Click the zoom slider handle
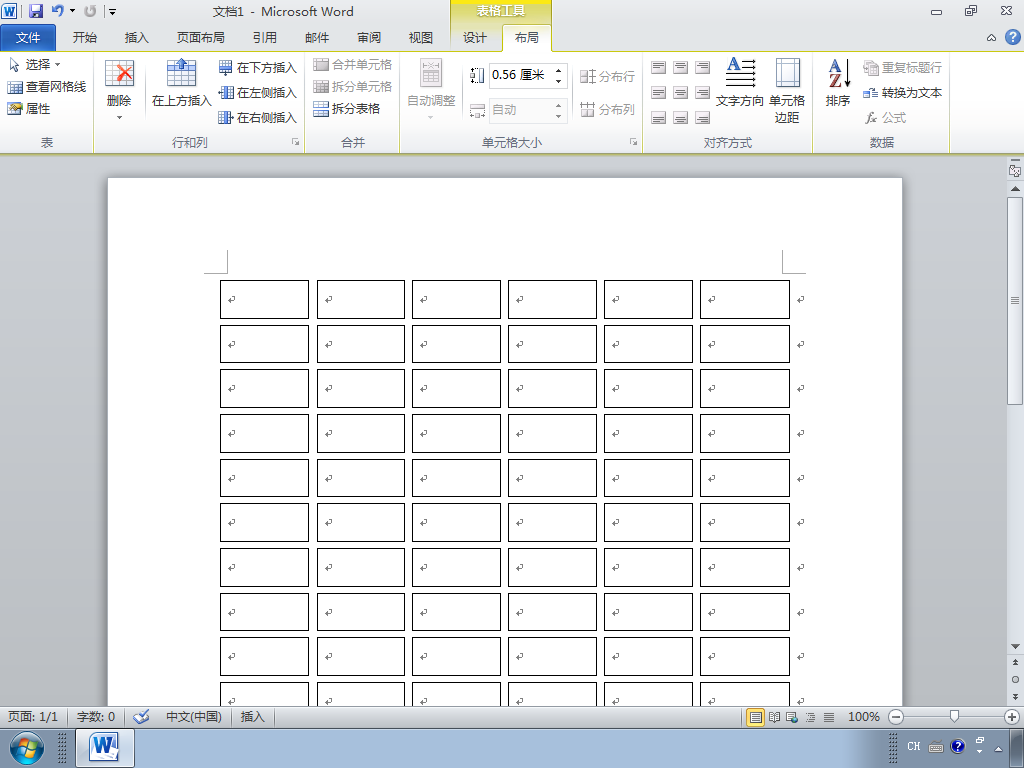Image resolution: width=1024 pixels, height=768 pixels. click(954, 717)
